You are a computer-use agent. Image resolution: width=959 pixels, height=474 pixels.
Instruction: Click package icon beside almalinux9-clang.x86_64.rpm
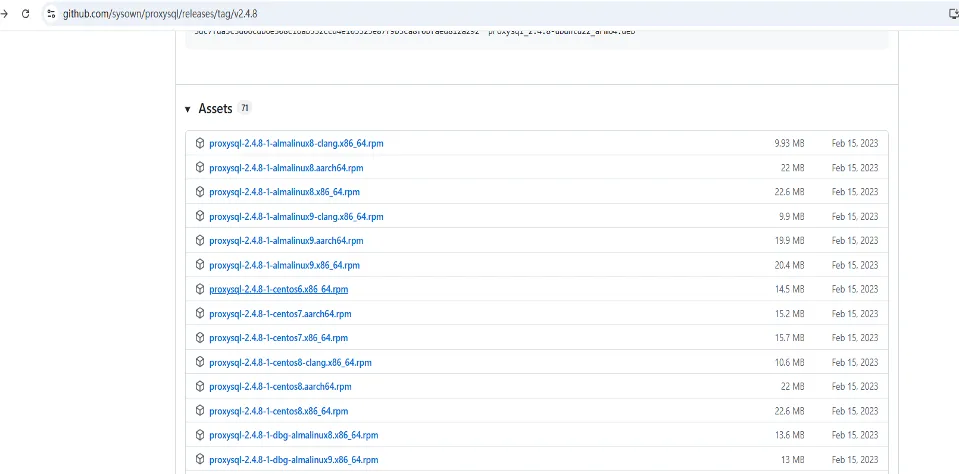pos(199,216)
